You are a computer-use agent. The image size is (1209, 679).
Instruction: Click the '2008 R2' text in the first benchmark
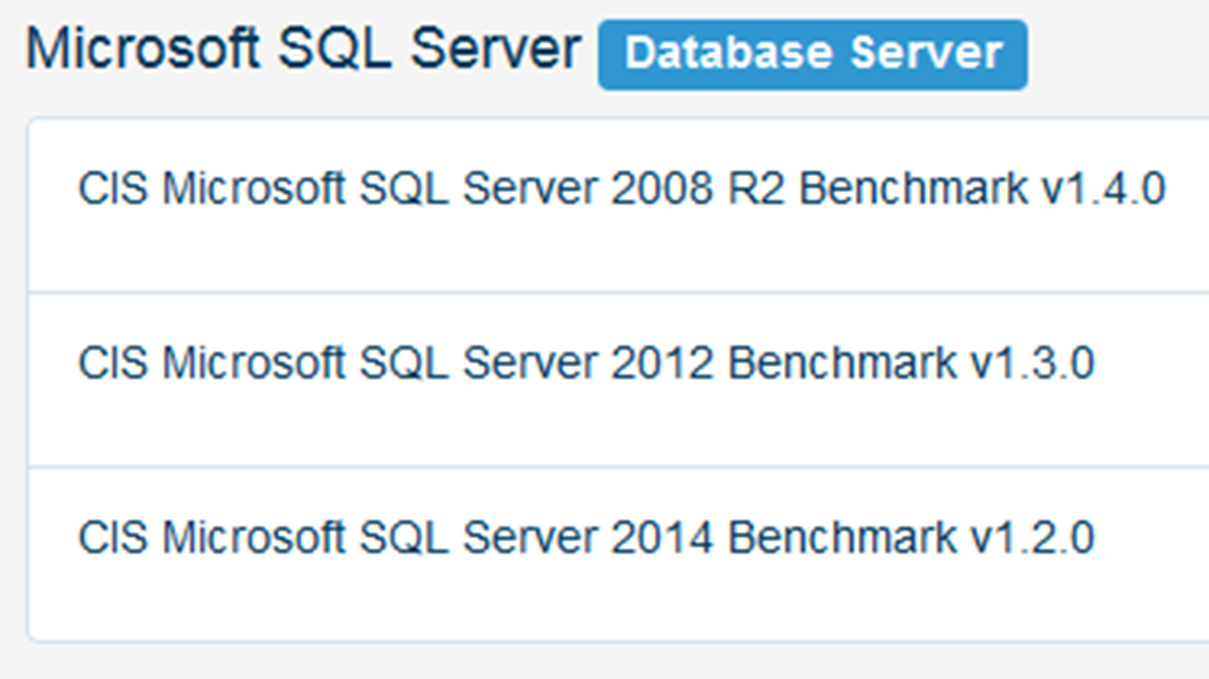698,188
